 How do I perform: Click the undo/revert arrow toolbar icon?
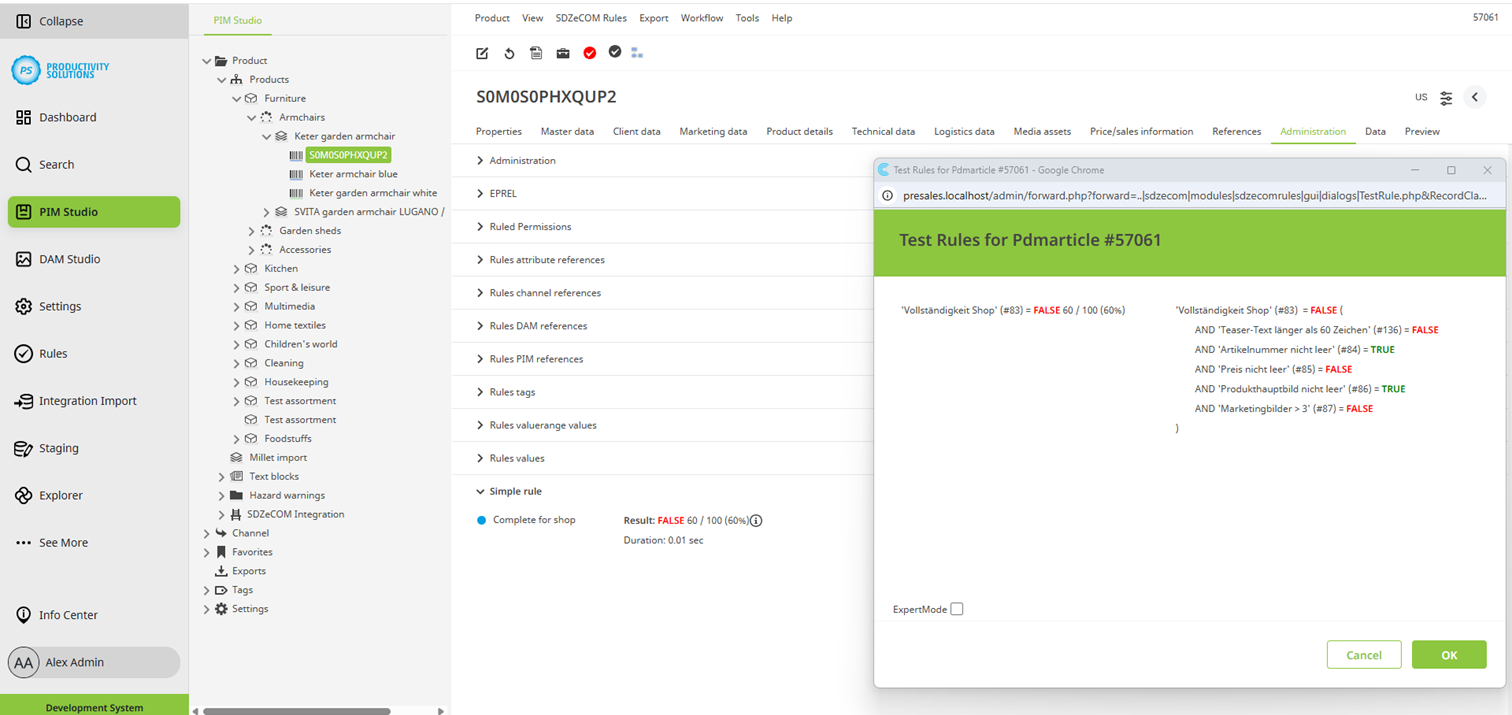[509, 53]
